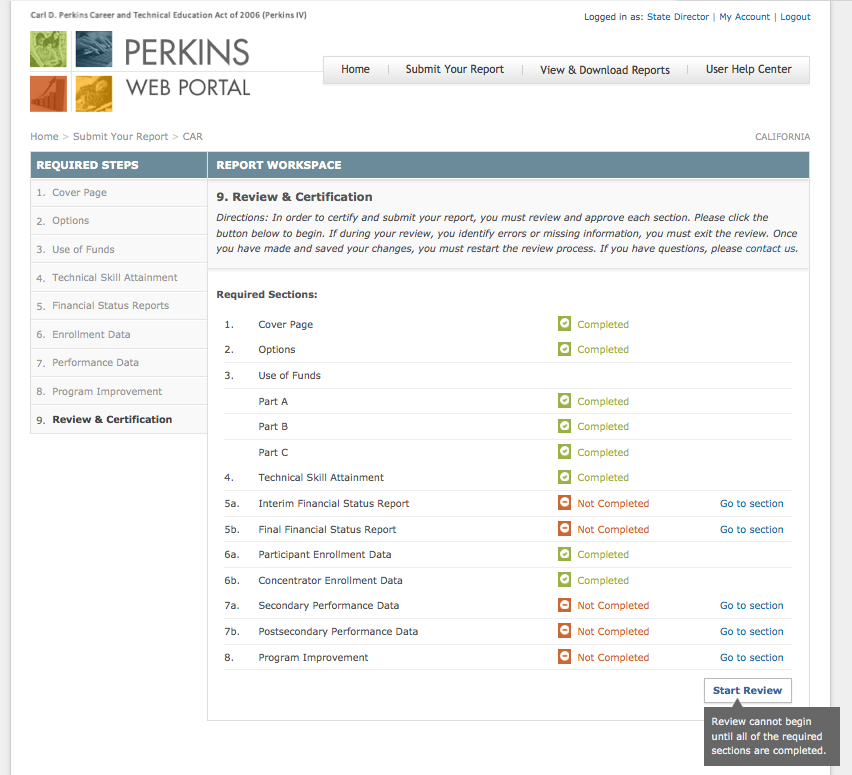Click Logout in the header

point(795,16)
